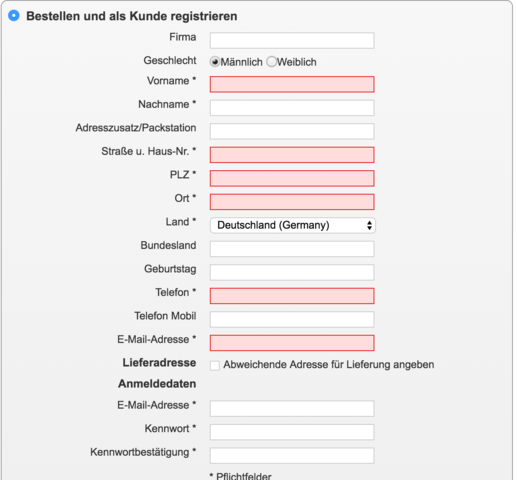Open the Land dropdown showing Deutschland (Germany)
Viewport: 517px width, 480px height.
coord(292,225)
